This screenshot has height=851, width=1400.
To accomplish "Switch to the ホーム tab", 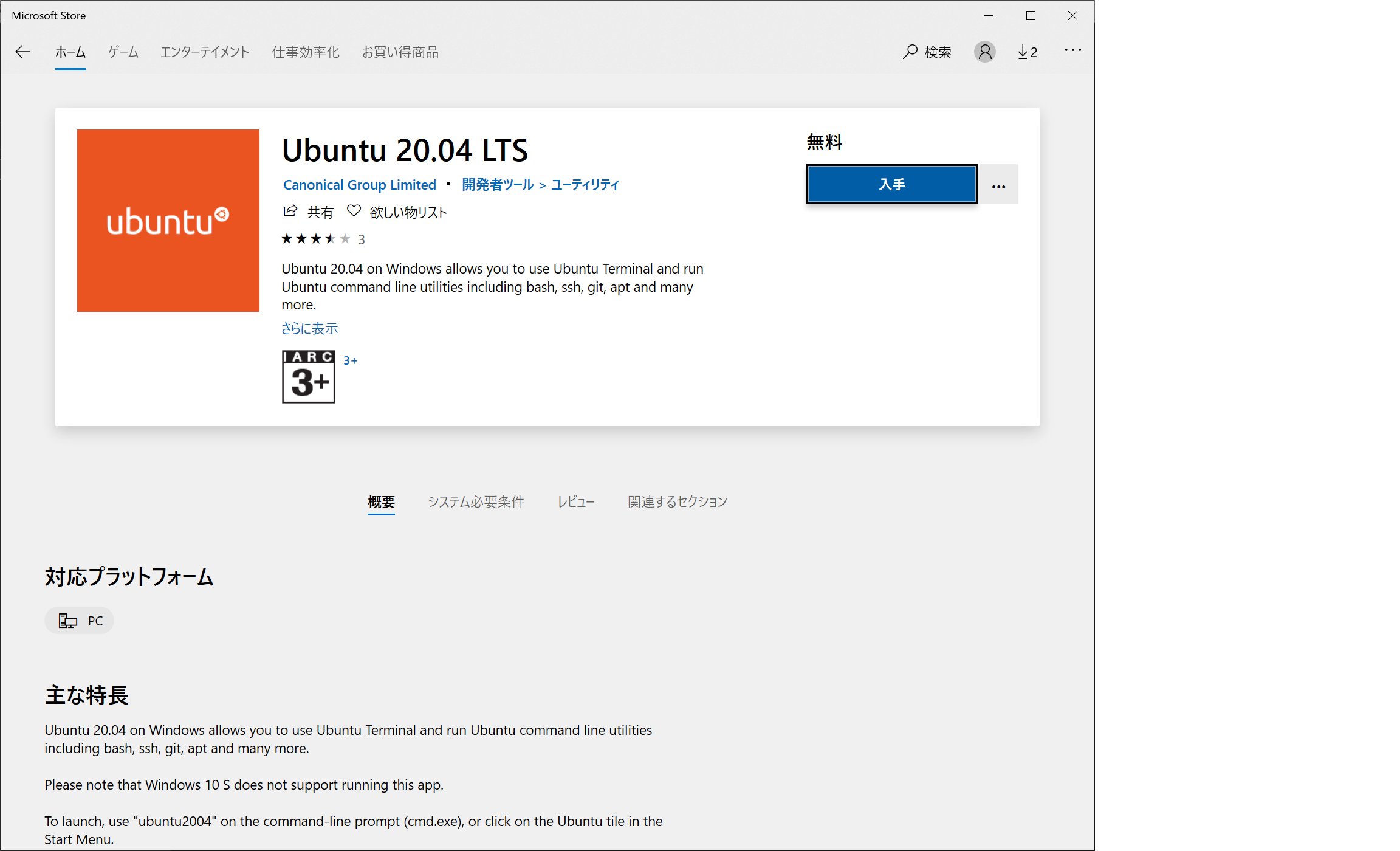I will point(70,52).
